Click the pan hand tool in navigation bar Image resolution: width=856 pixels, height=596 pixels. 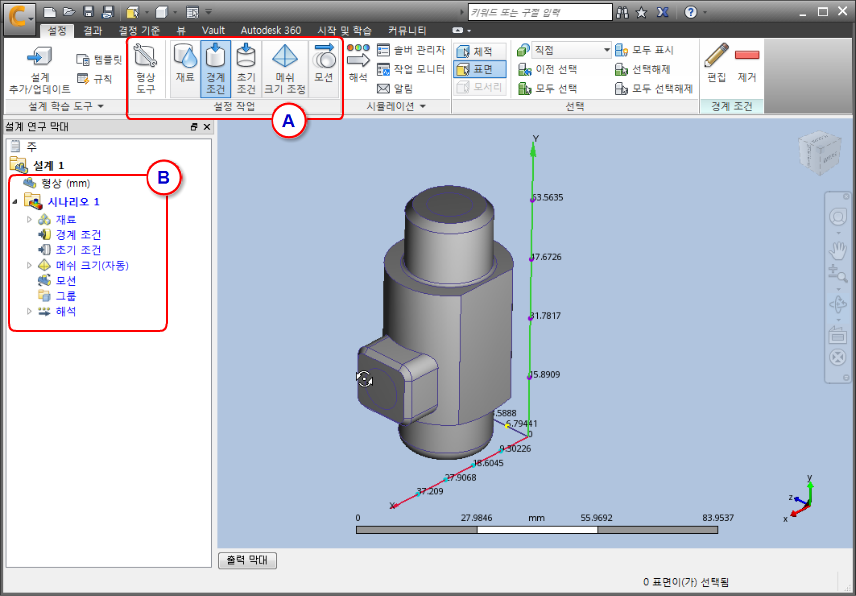[x=838, y=251]
